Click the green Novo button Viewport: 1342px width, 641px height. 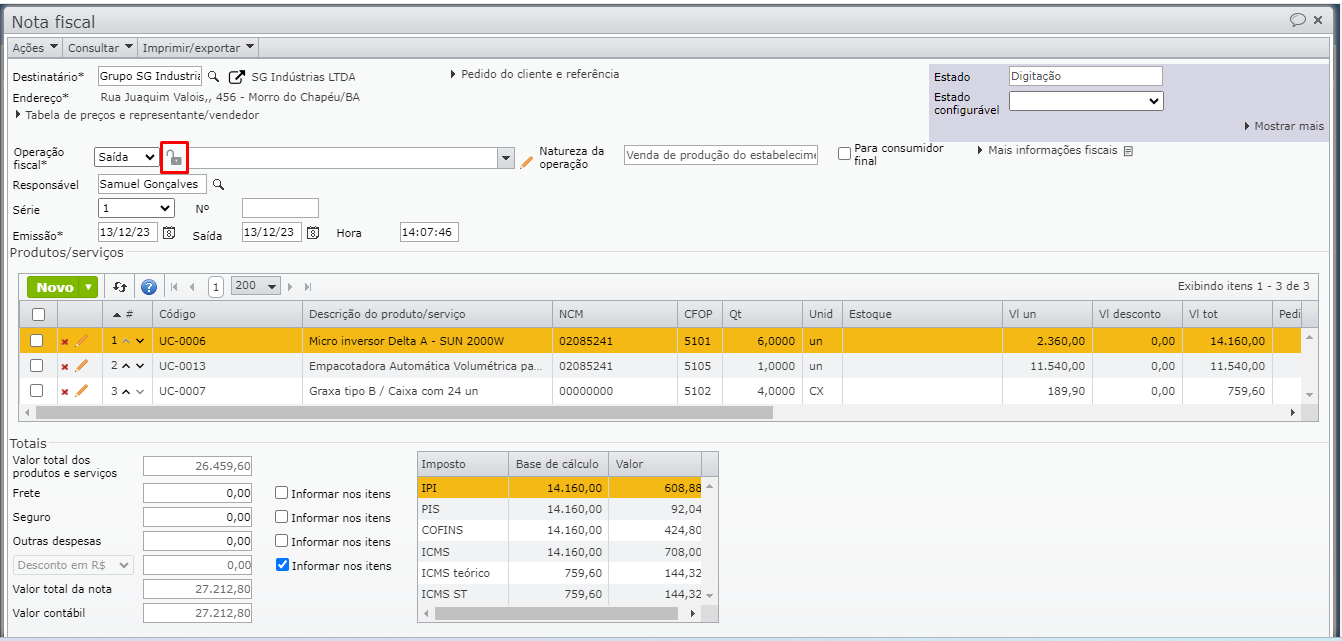55,287
